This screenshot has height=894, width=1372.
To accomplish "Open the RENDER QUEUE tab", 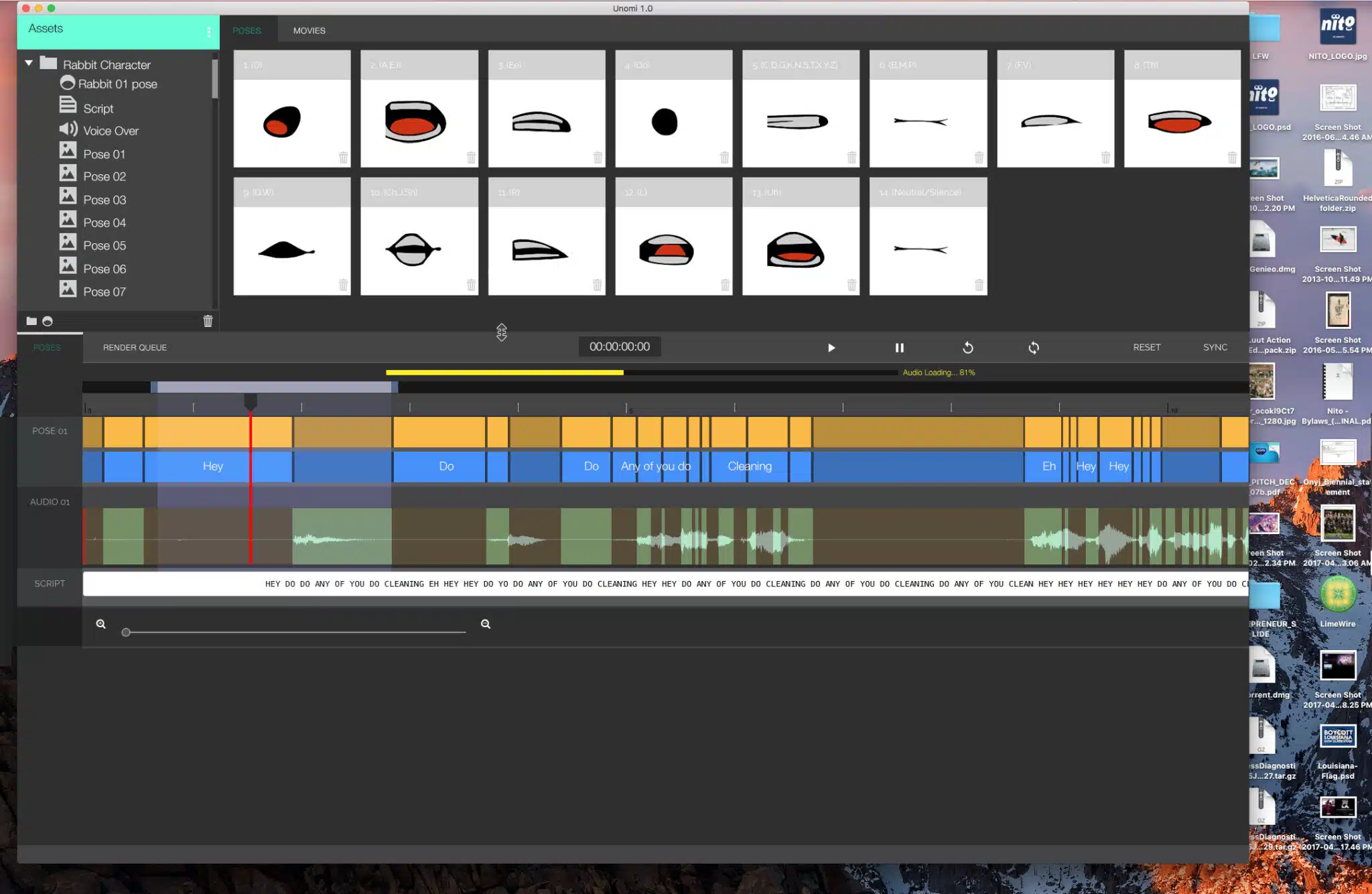I will [135, 347].
